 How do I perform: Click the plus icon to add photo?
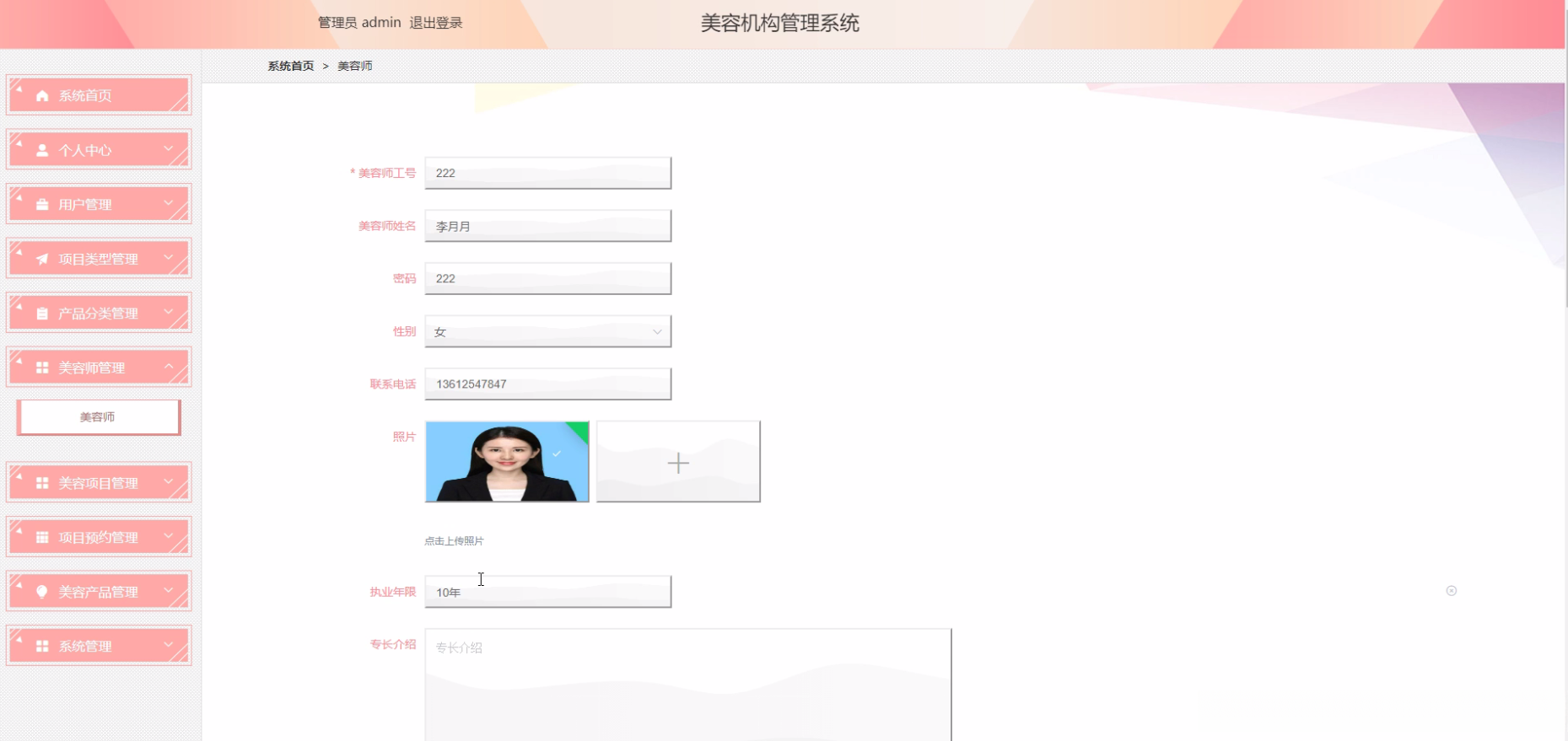pyautogui.click(x=678, y=463)
